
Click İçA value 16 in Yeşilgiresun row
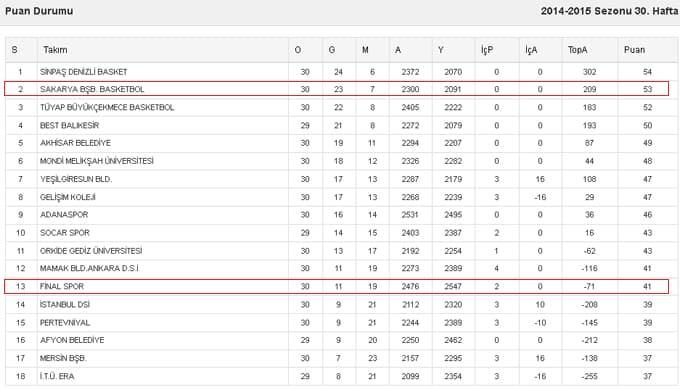coord(540,179)
